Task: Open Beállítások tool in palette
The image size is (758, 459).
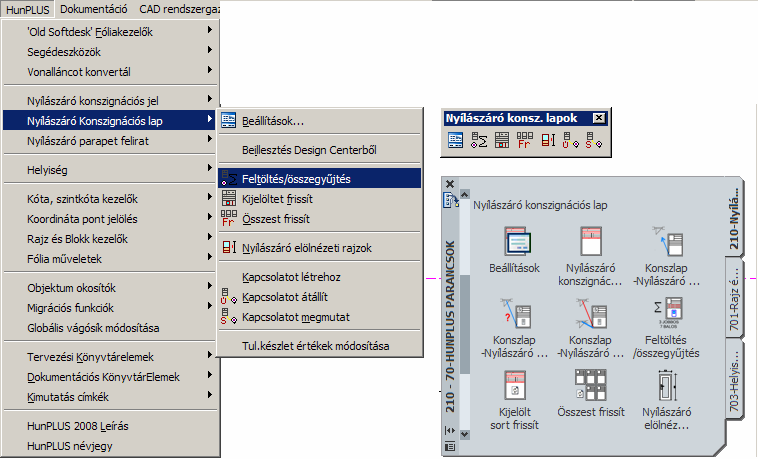Action: click(x=514, y=250)
